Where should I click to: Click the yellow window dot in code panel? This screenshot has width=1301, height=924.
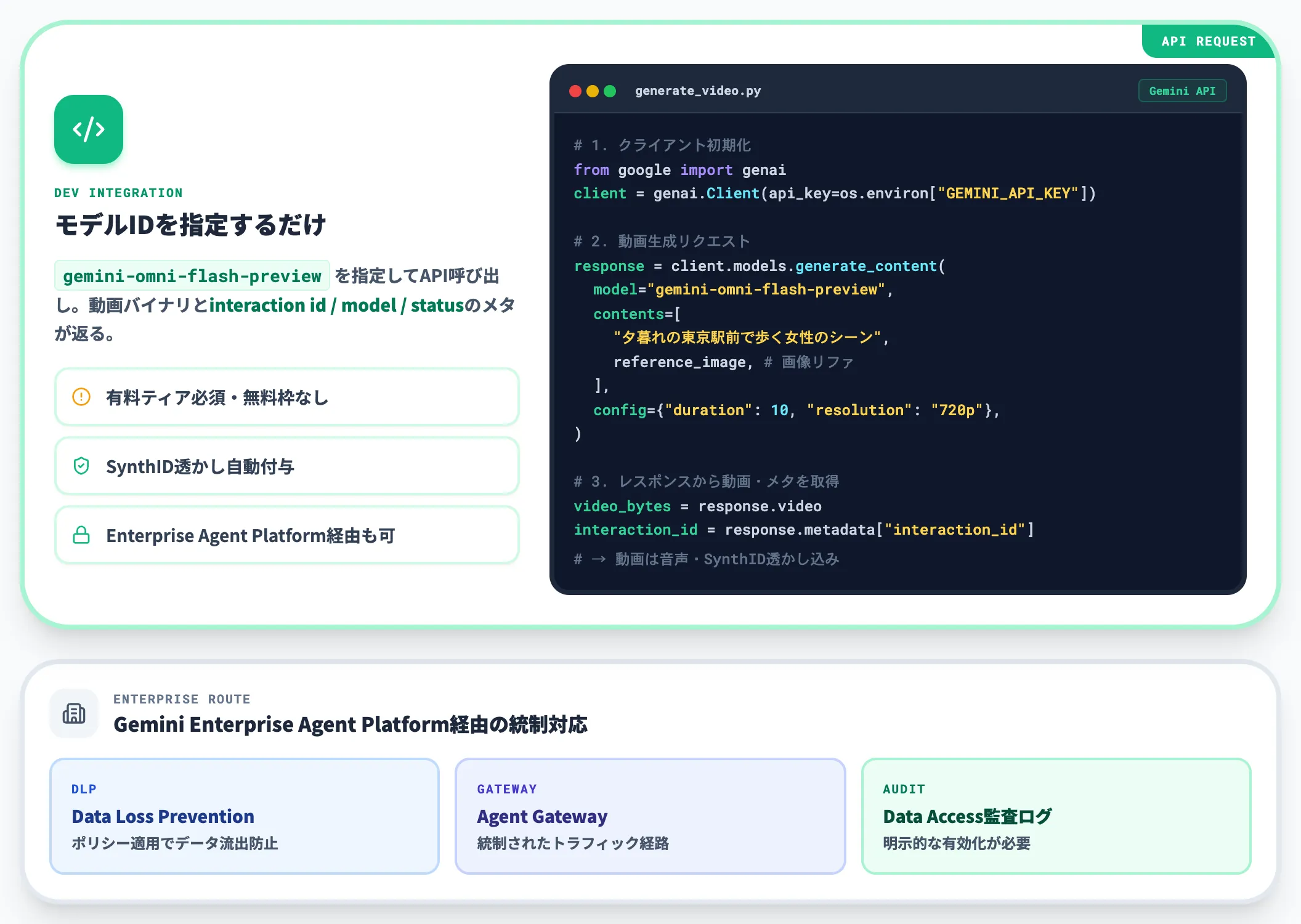click(593, 91)
